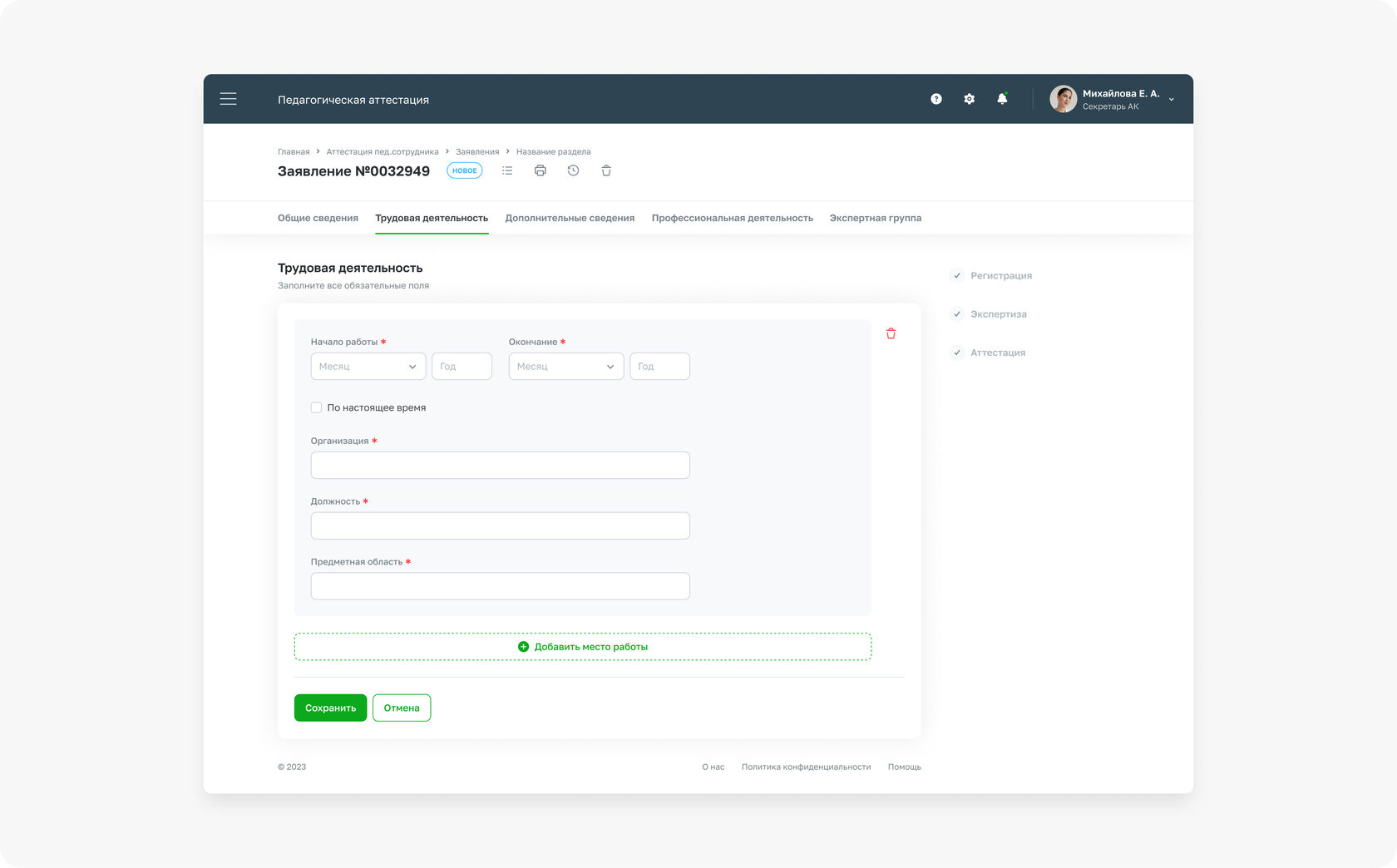
Task: Select the «Трудовая деятельность» tab
Action: (432, 218)
